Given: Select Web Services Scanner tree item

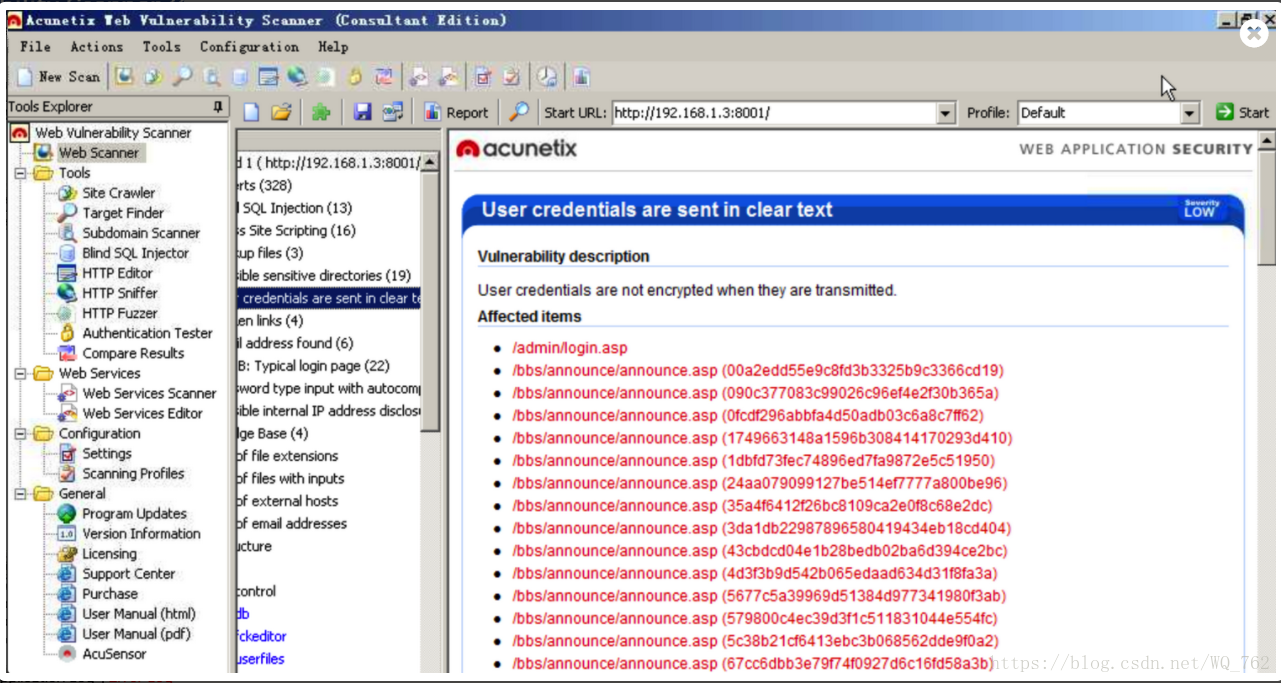Looking at the screenshot, I should click(x=149, y=393).
